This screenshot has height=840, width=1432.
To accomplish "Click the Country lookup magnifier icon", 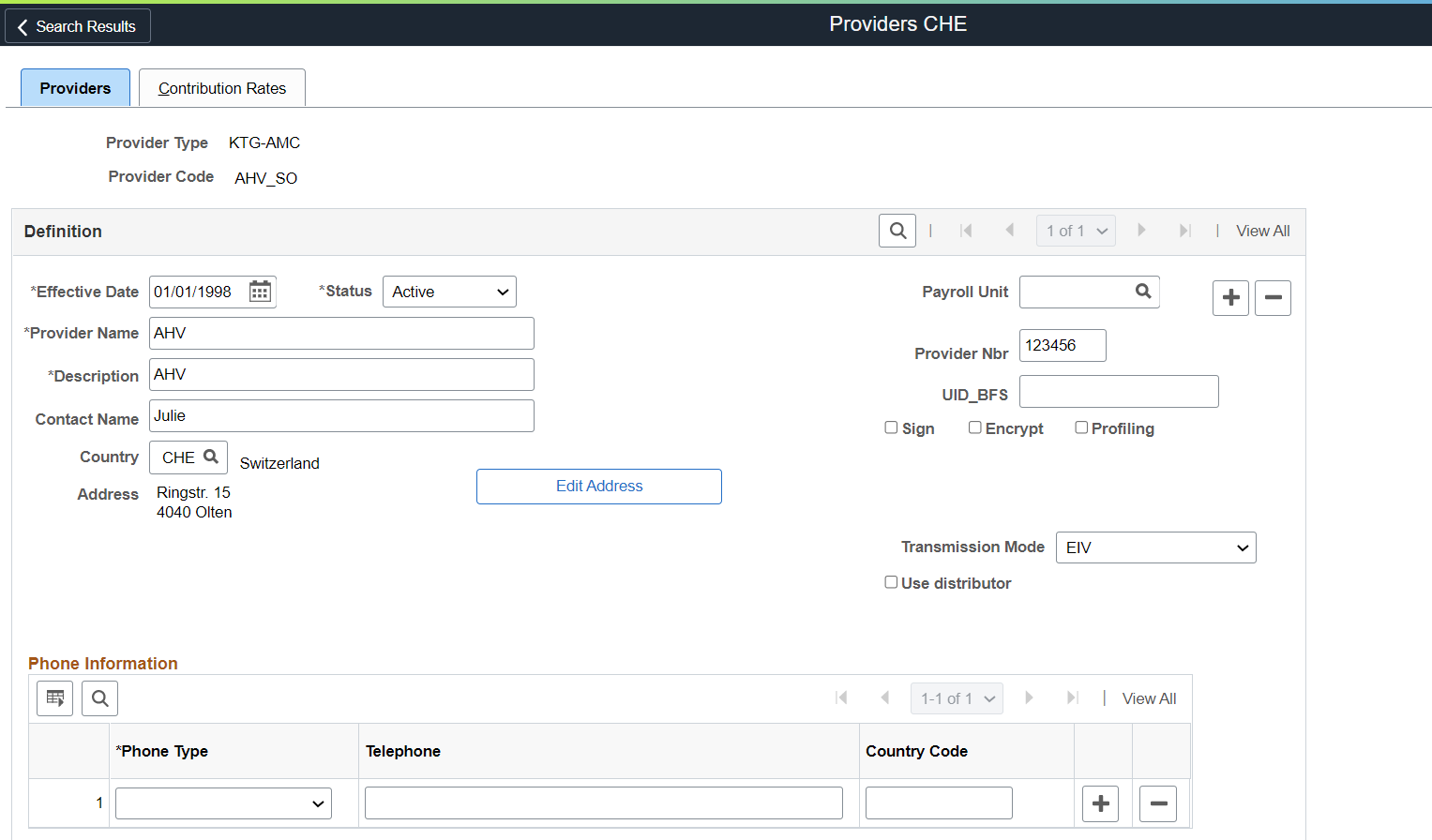I will (211, 457).
